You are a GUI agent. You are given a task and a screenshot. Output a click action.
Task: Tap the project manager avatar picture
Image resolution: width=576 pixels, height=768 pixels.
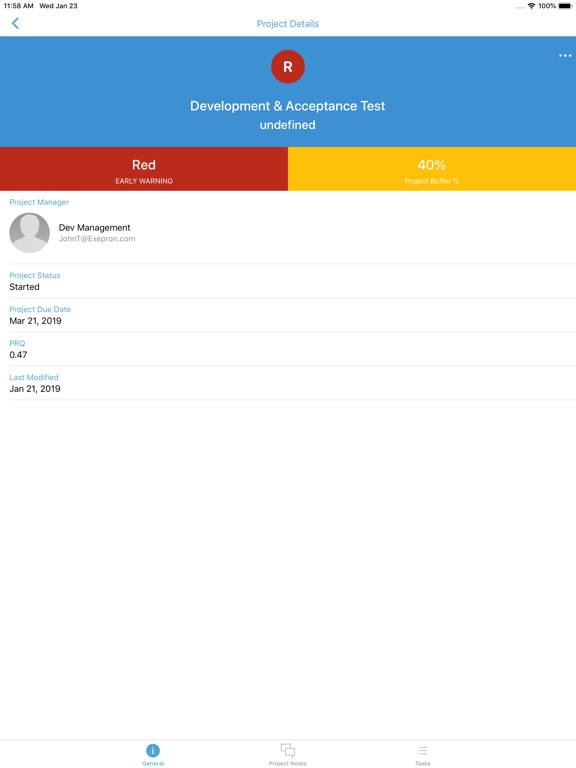[29, 233]
